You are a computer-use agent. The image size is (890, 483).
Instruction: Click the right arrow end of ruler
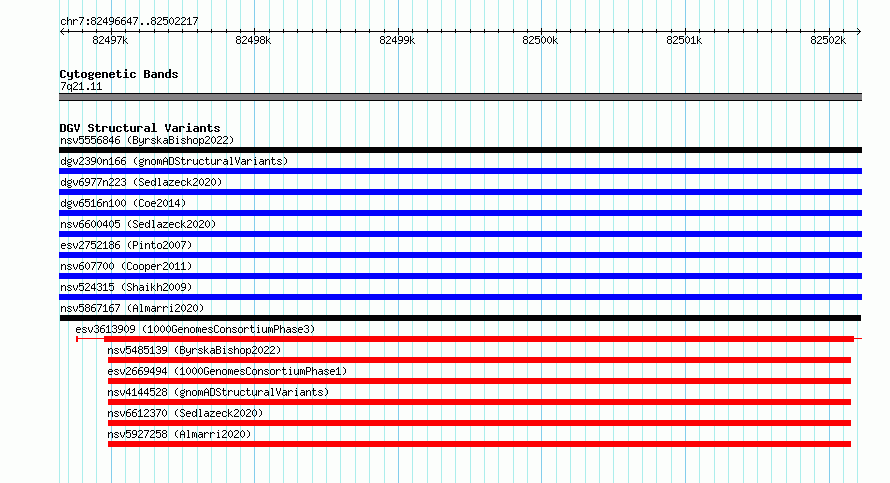[x=859, y=32]
